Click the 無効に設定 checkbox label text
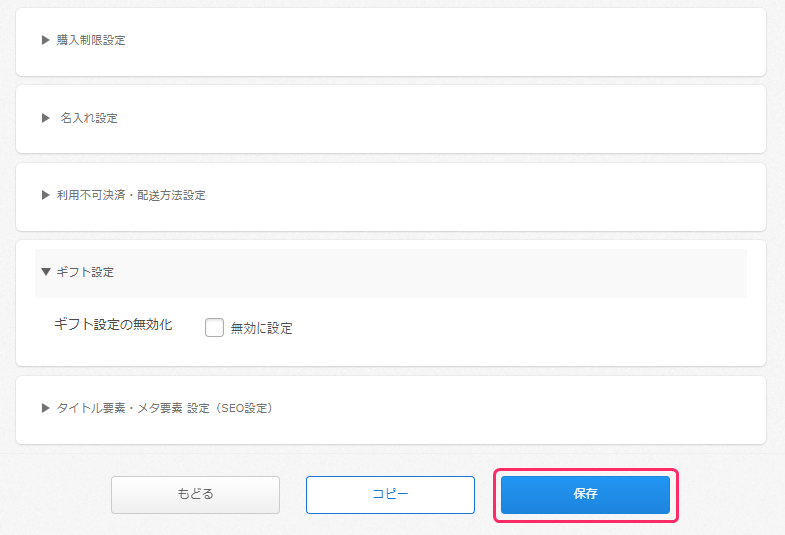Screen dimensions: 785x535 click(x=261, y=328)
